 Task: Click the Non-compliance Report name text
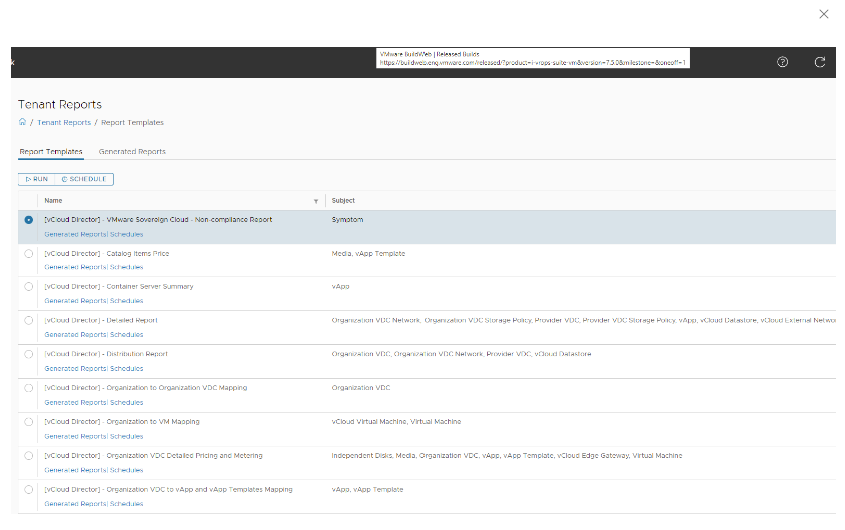158,220
